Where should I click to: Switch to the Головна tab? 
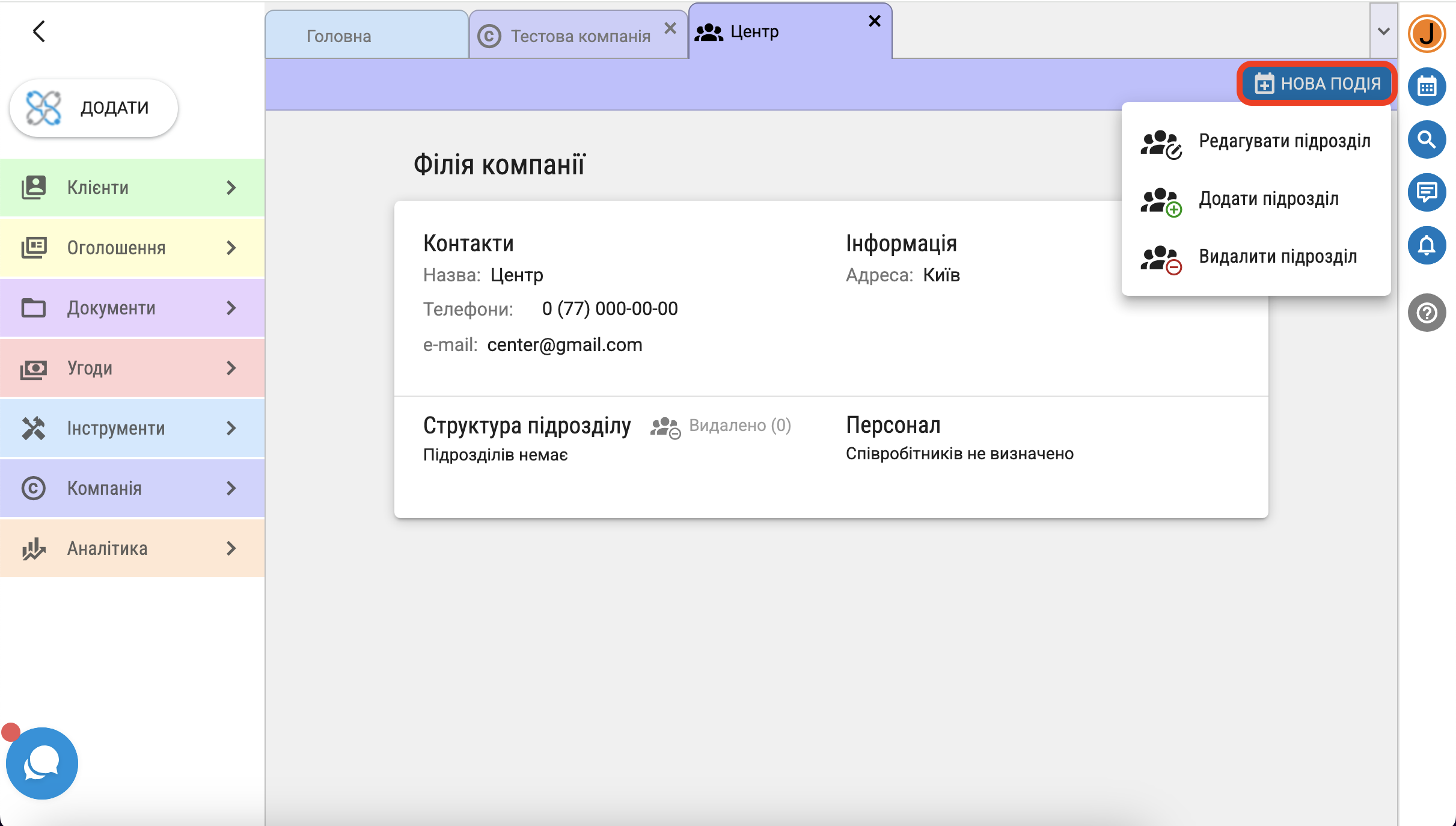[339, 36]
